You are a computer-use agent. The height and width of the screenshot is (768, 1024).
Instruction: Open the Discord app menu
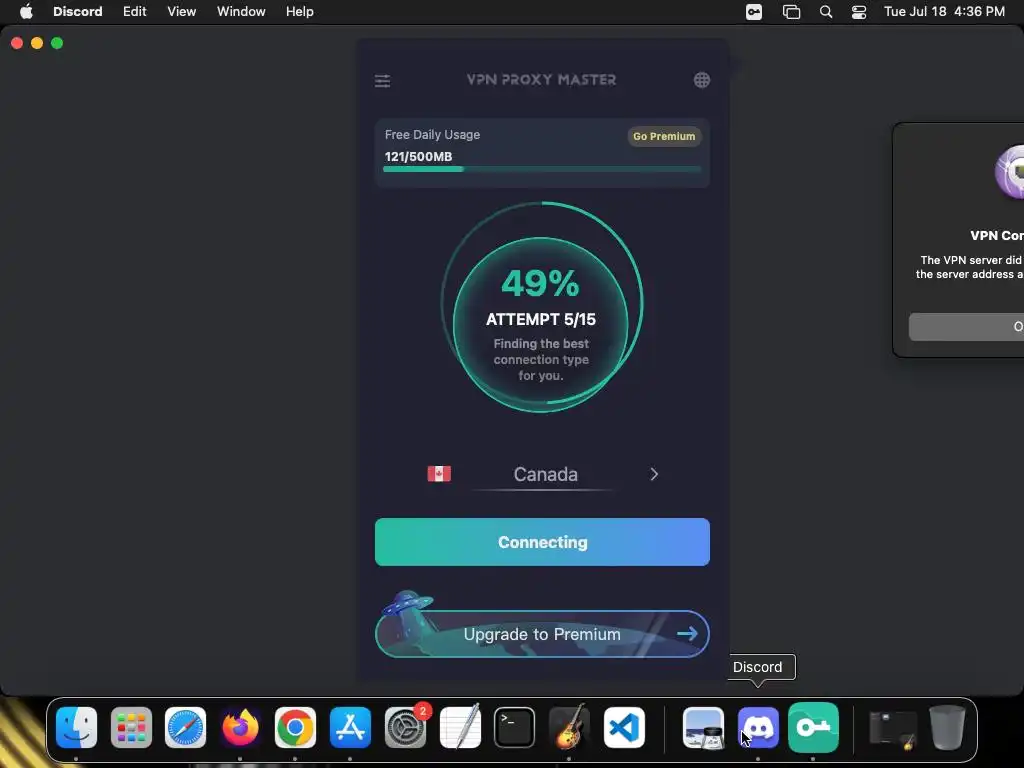tap(78, 12)
